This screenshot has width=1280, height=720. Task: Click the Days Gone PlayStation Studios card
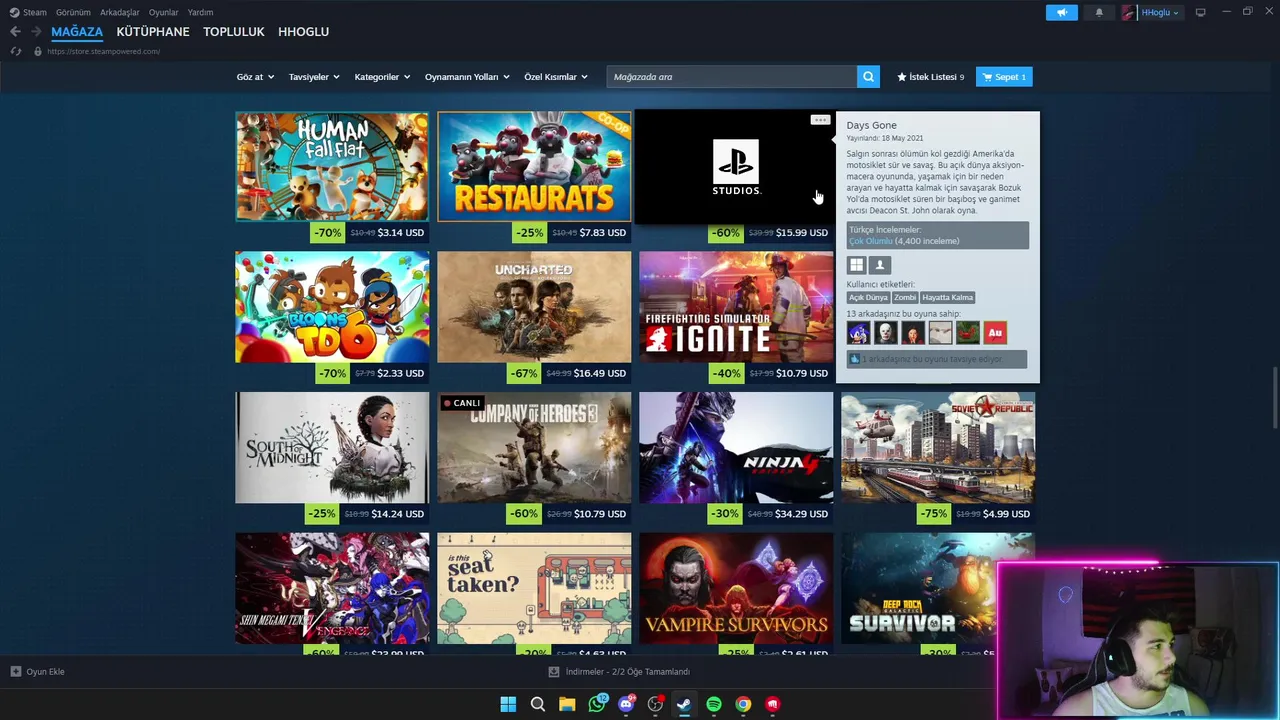coord(736,166)
